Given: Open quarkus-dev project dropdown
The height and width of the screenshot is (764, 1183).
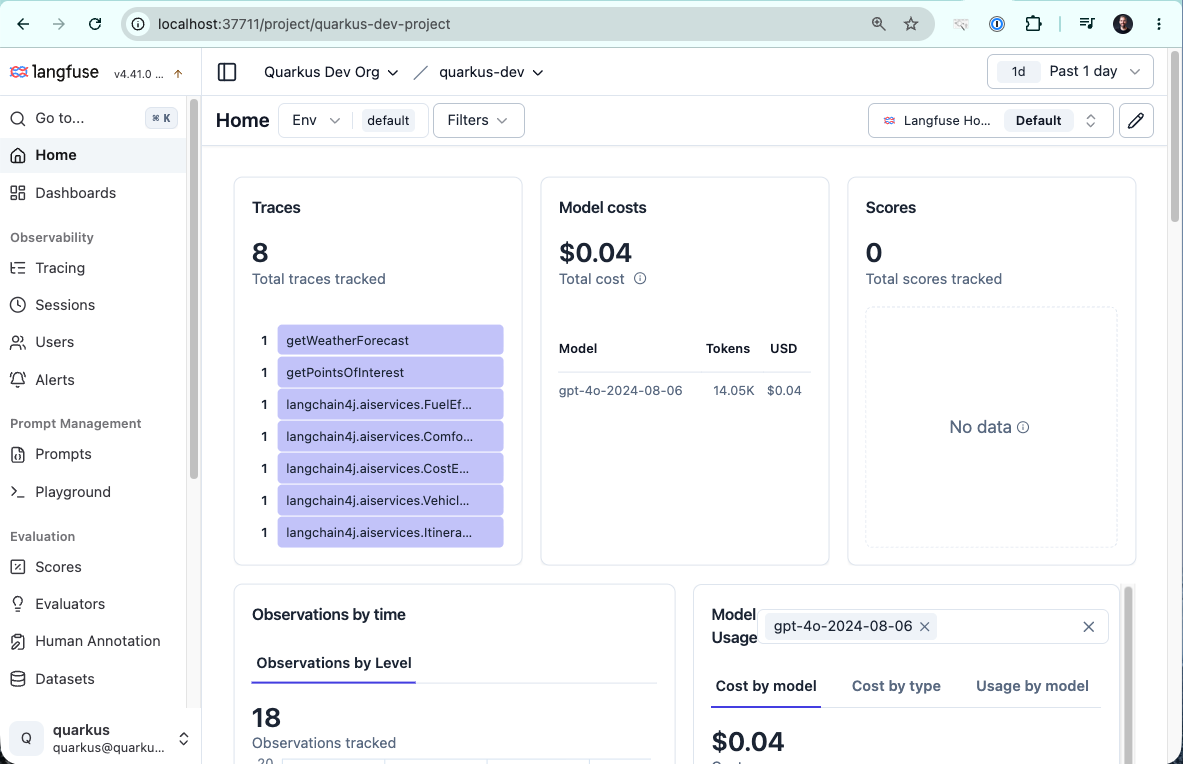Looking at the screenshot, I should tap(491, 72).
